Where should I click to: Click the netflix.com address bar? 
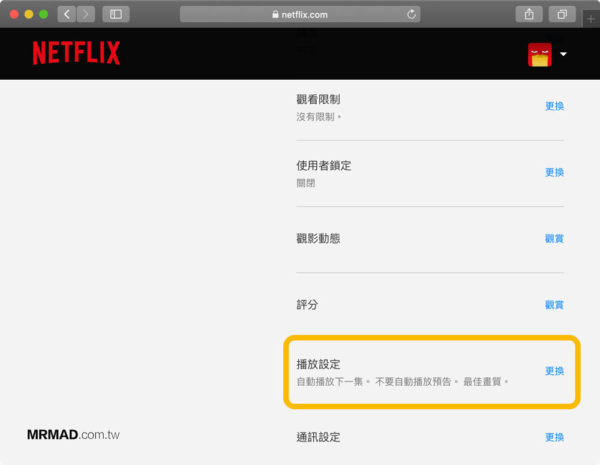tap(300, 15)
